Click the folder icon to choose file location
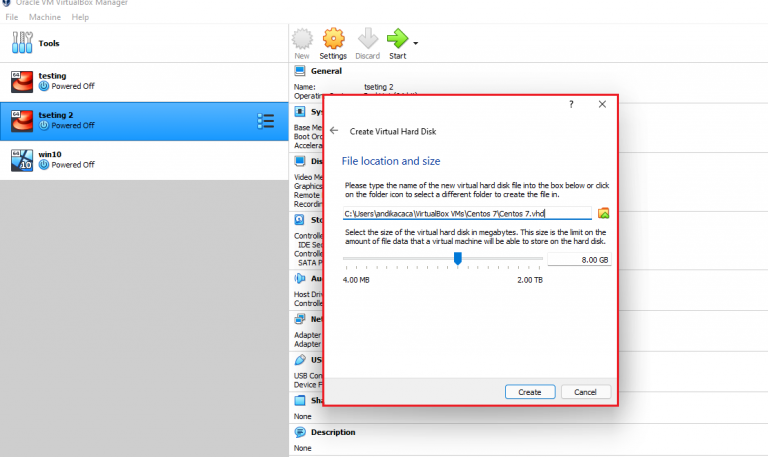This screenshot has width=768, height=457. 603,213
